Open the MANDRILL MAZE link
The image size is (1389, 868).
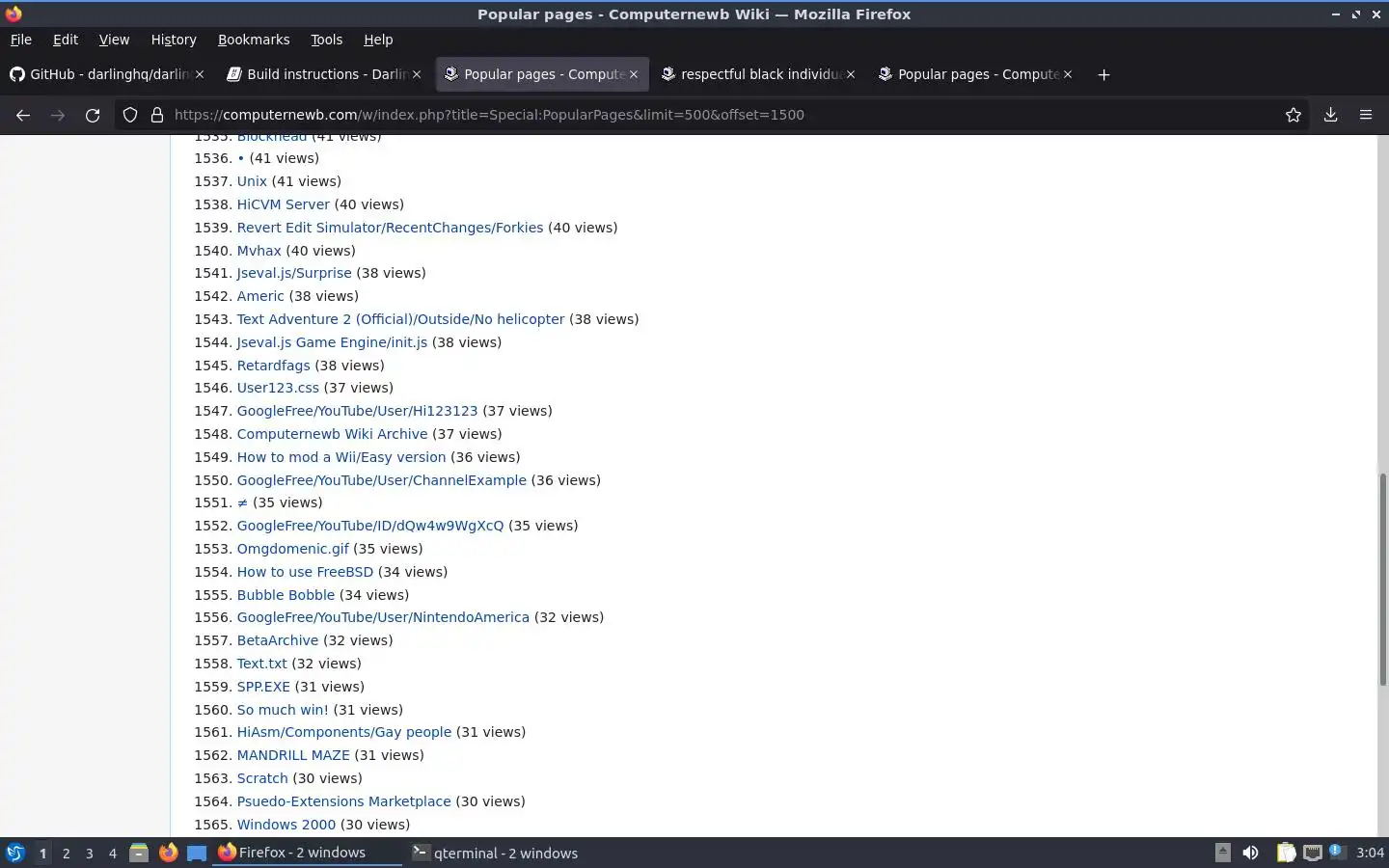[x=293, y=755]
